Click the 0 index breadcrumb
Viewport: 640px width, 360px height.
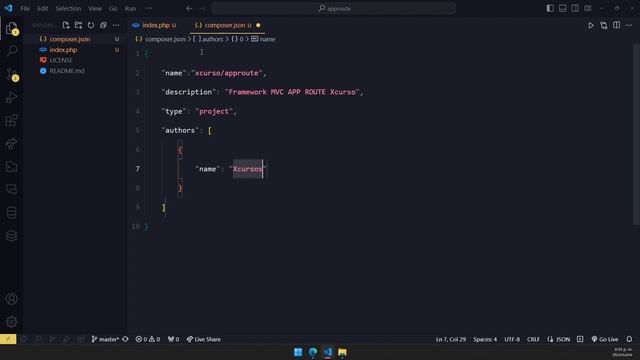click(x=238, y=39)
